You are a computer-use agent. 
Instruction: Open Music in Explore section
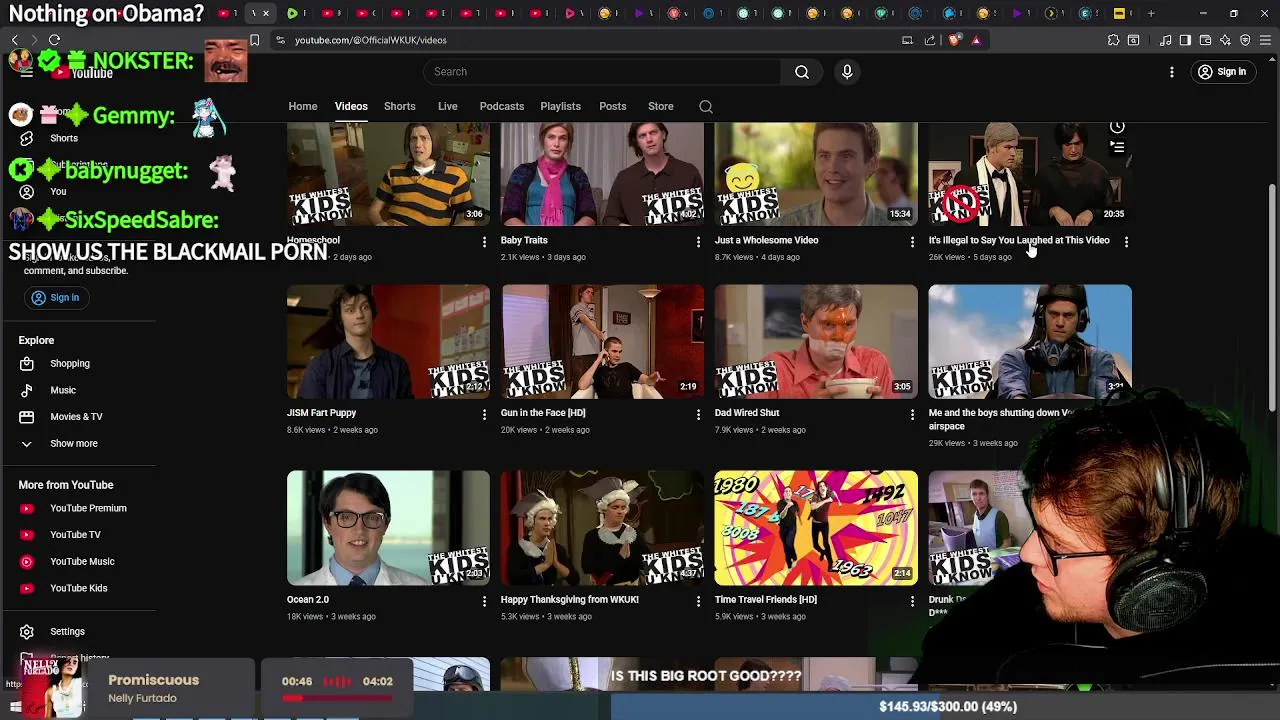tap(63, 390)
